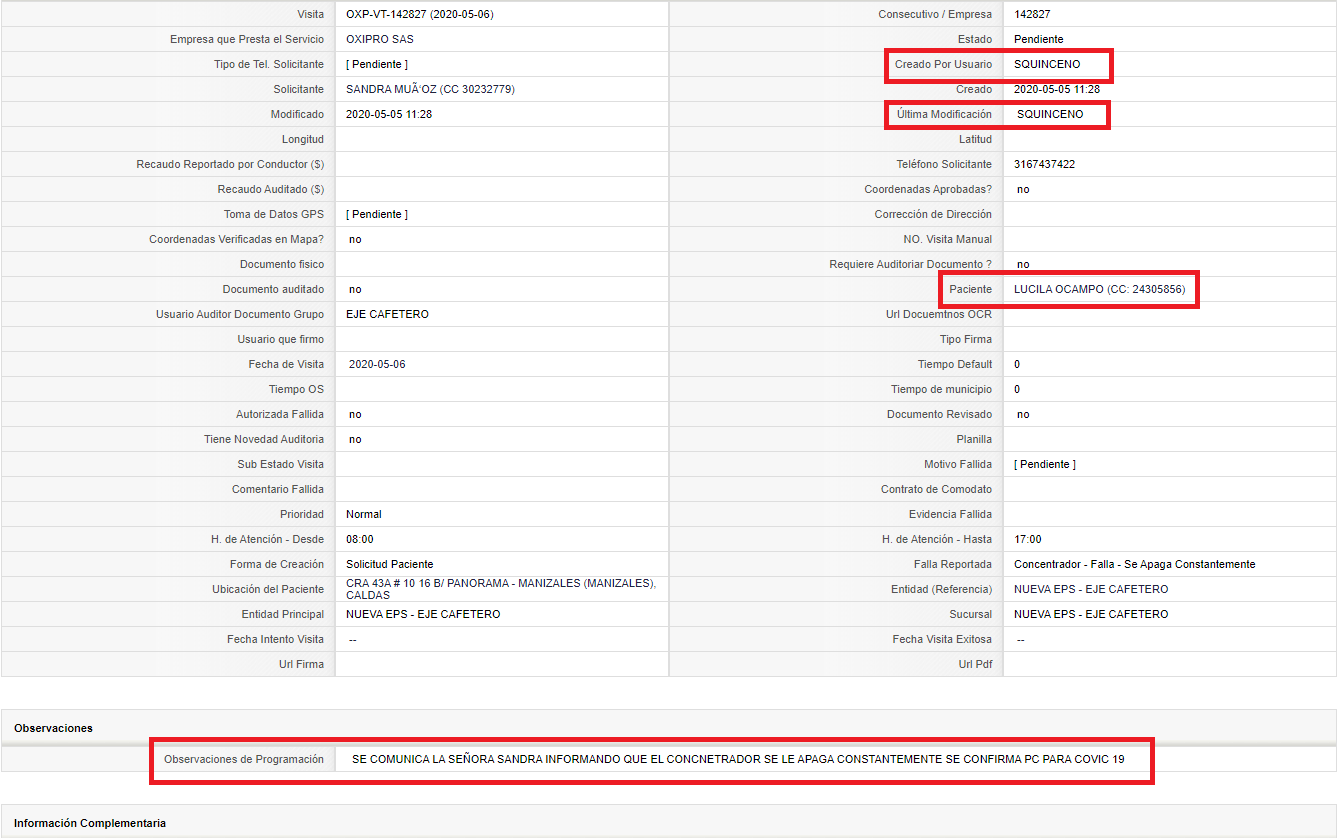Click [ Pendiente ] beside Toma de Datos GPS
Screen dimensions: 1343x838
tap(377, 214)
